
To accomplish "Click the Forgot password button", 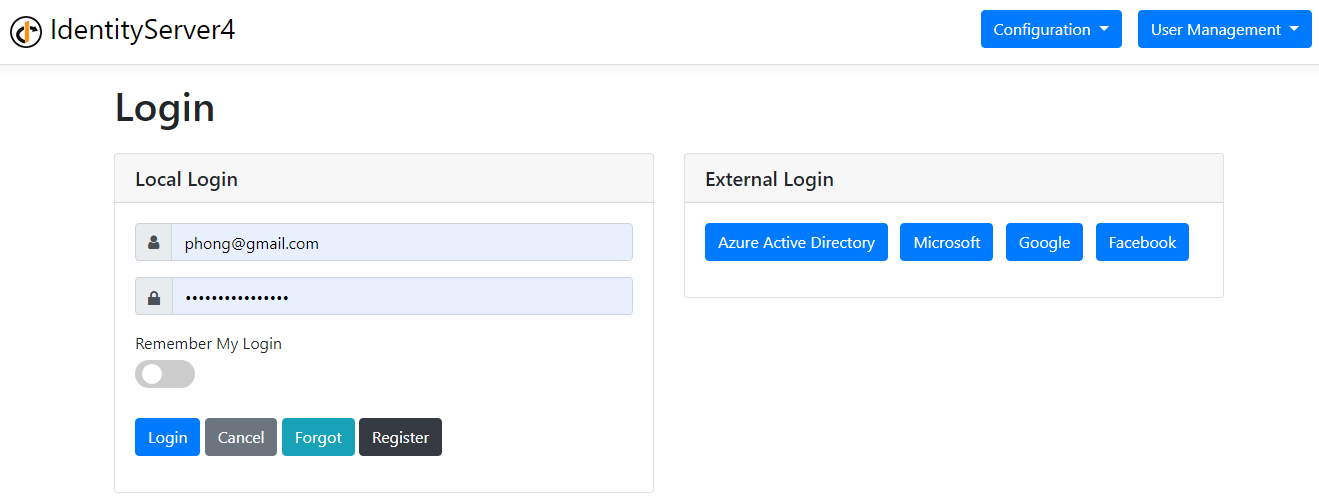I will coord(318,437).
